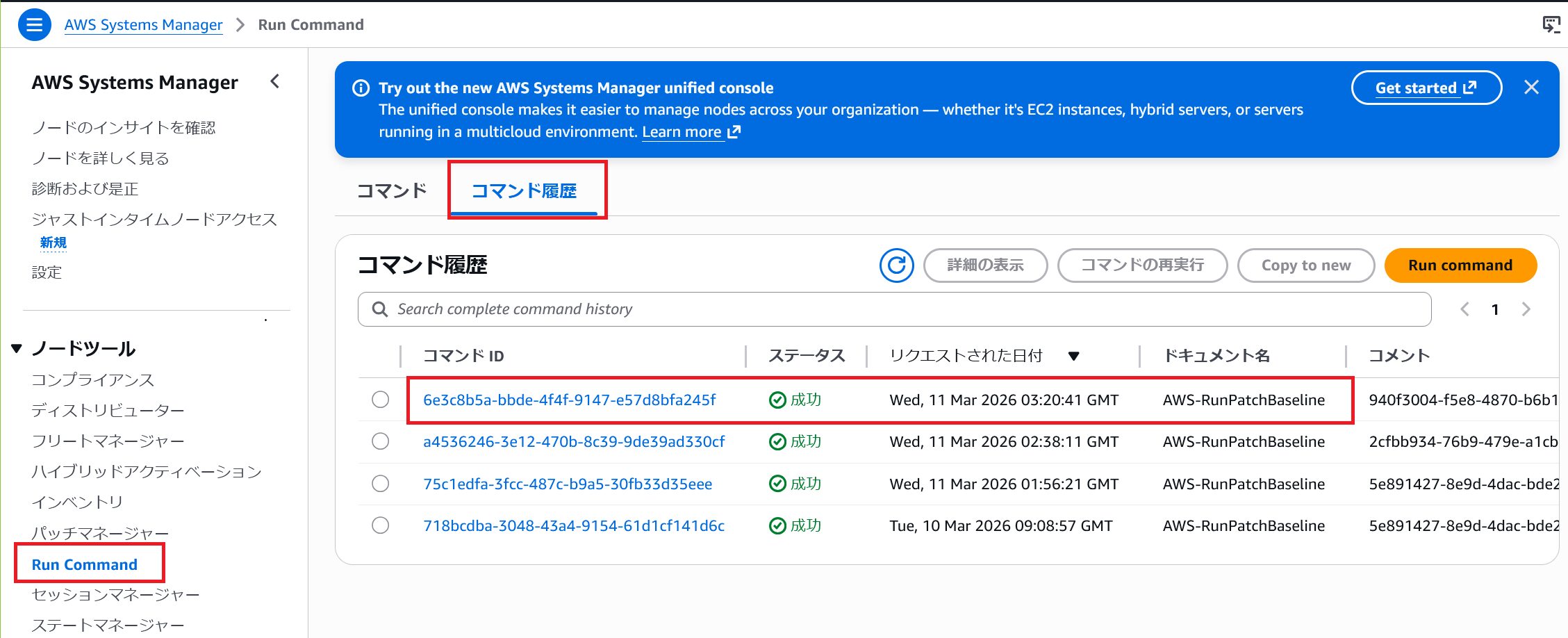Focus the command history search field
The height and width of the screenshot is (638, 1568).
point(903,309)
